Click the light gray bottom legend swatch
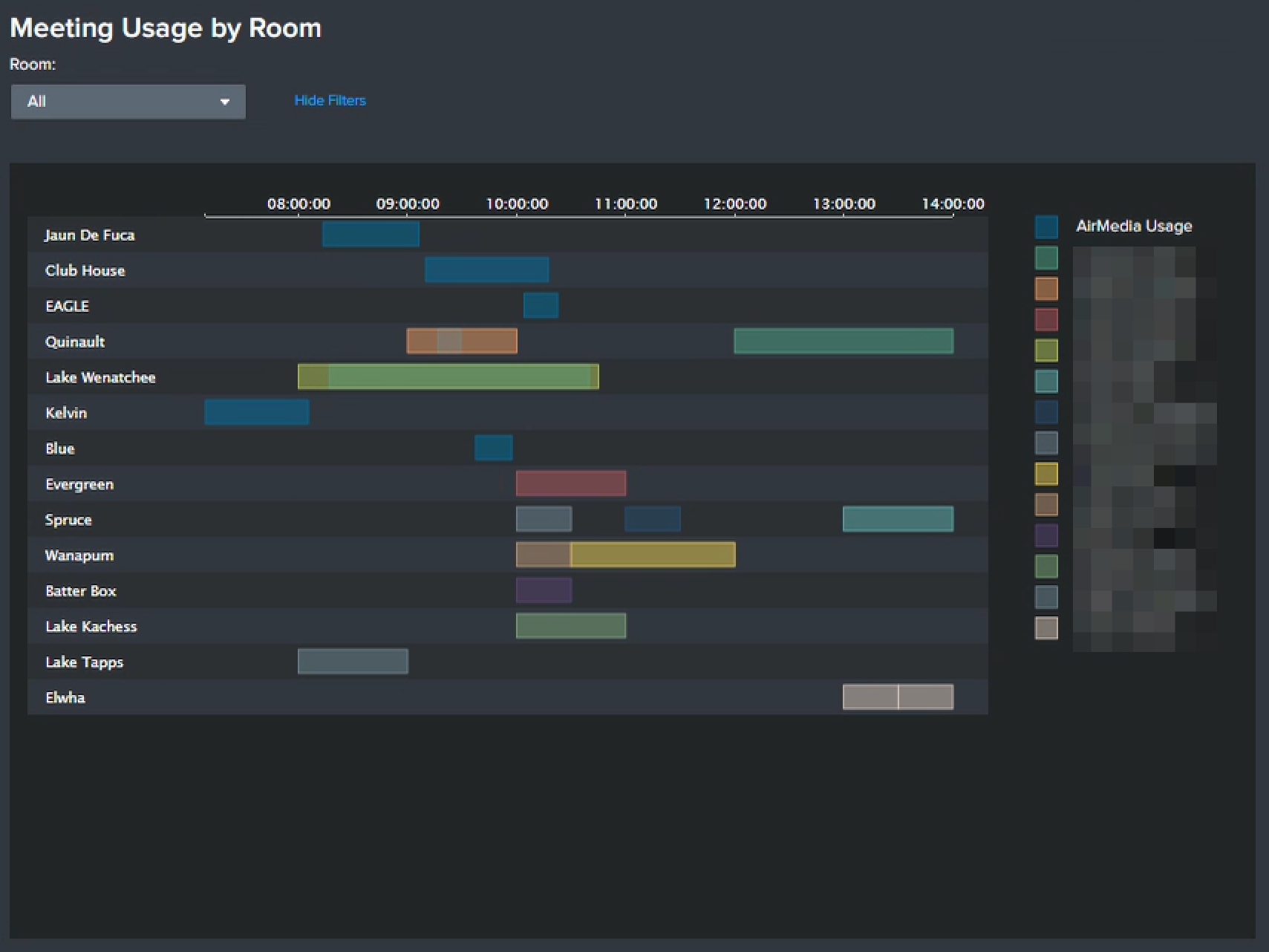This screenshot has height=952, width=1269. click(1046, 628)
